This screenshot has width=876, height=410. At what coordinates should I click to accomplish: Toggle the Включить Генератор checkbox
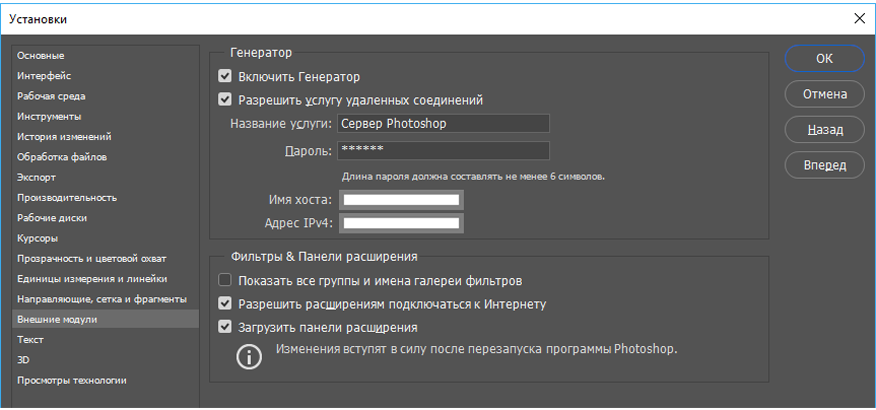click(225, 76)
